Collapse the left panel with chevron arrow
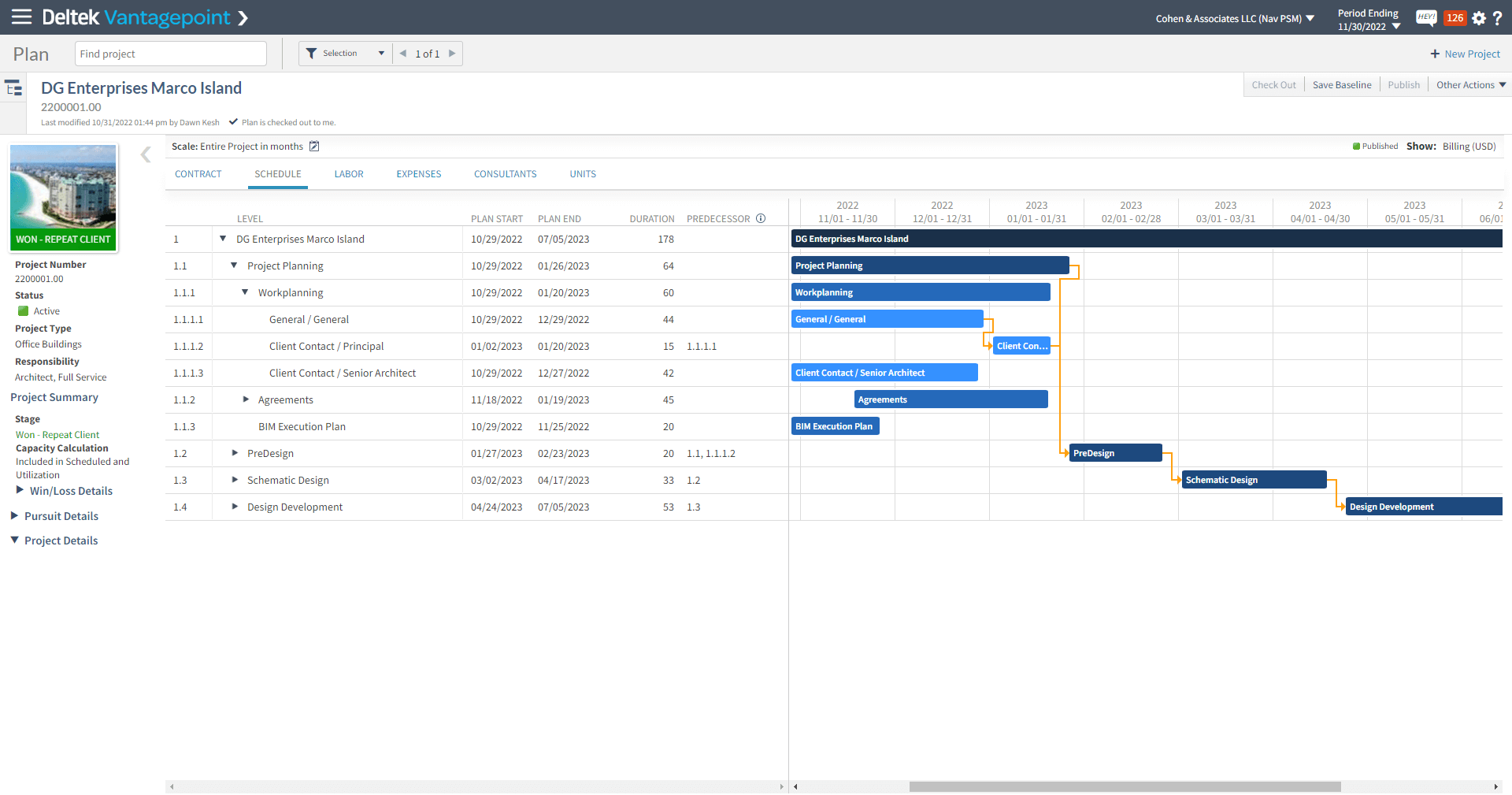The height and width of the screenshot is (795, 1512). click(146, 154)
